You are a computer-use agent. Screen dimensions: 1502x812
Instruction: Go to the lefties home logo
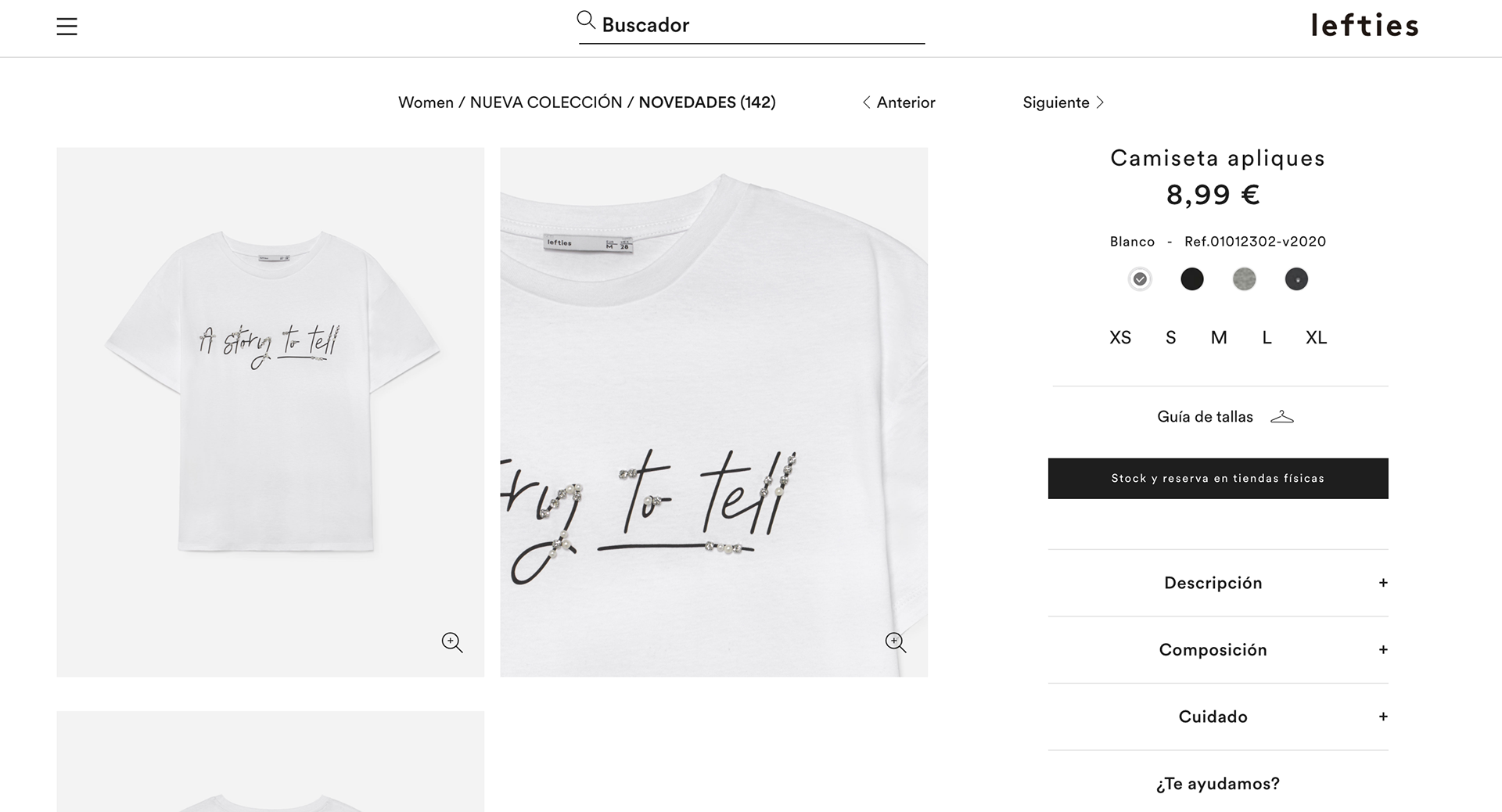(1364, 26)
